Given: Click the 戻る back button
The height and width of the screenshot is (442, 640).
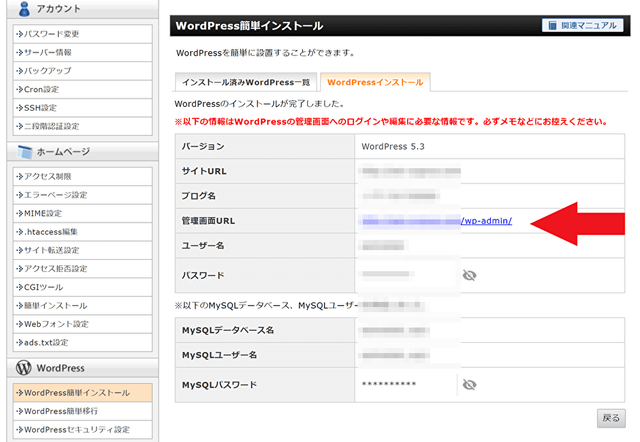Looking at the screenshot, I should (611, 418).
